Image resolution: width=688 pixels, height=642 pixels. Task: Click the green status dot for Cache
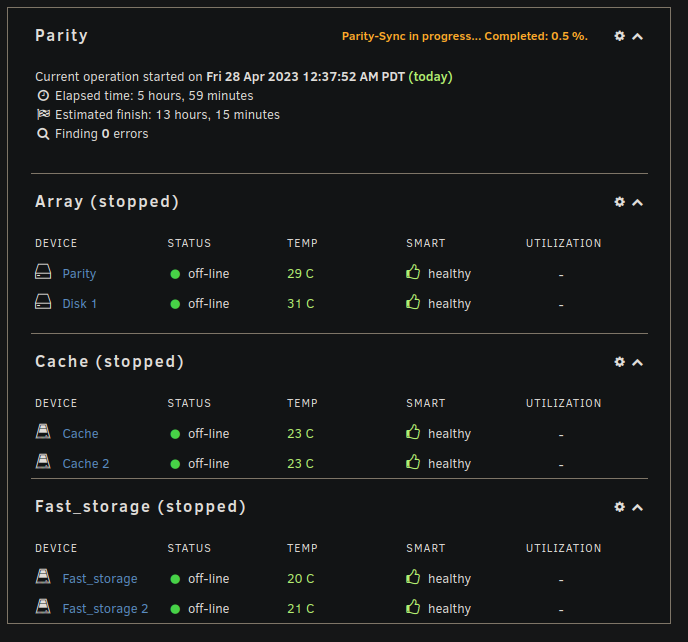[175, 434]
